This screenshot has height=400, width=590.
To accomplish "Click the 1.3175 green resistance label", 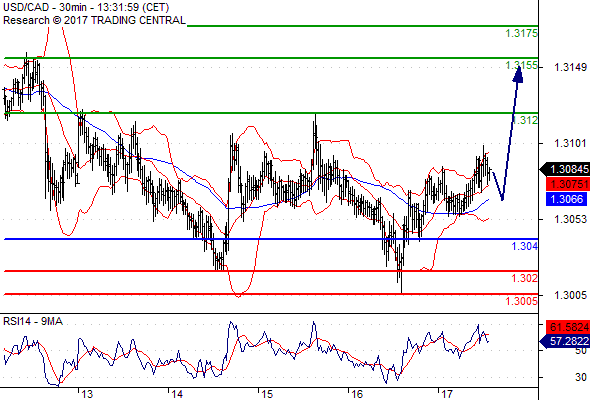I will [x=521, y=33].
